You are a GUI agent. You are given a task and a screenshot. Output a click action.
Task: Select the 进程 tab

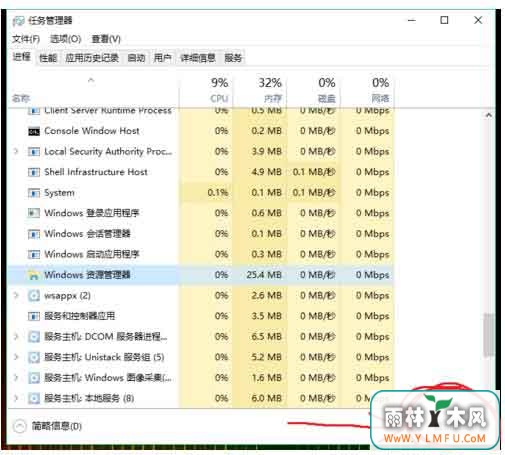point(22,57)
